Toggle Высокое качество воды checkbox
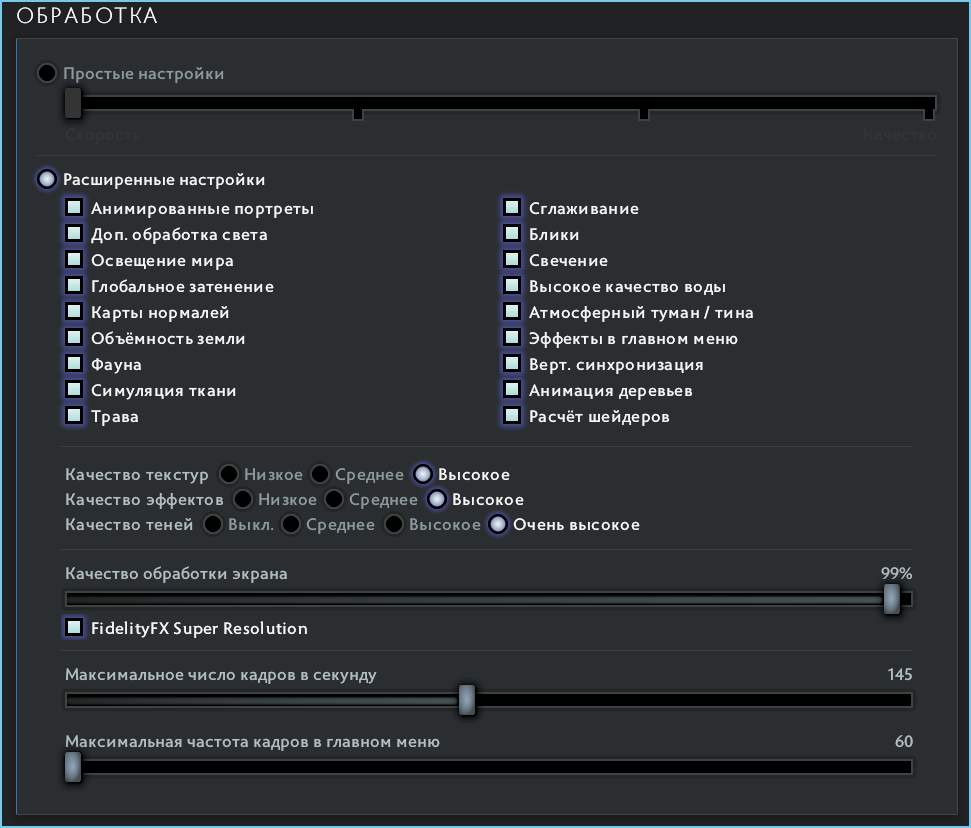The width and height of the screenshot is (971, 828). tap(512, 286)
